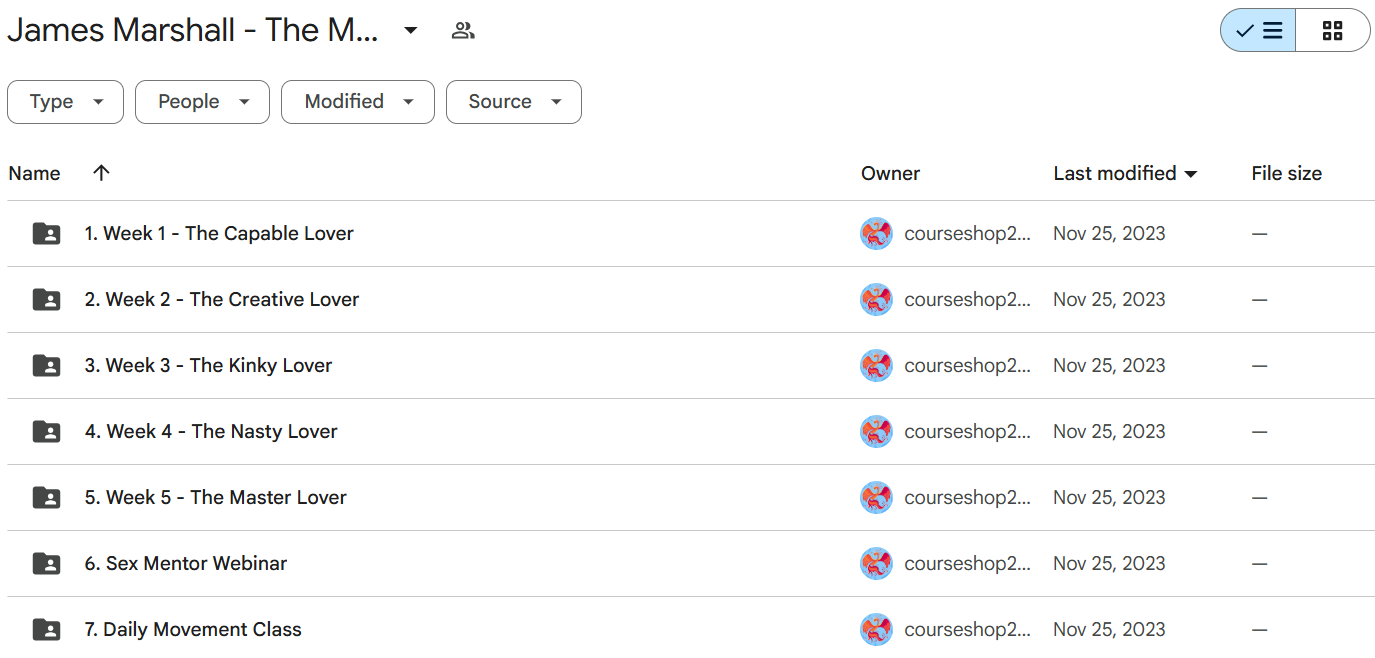Click the shared folder icon for Week 5
Screen dimensions: 1375x658
point(46,498)
